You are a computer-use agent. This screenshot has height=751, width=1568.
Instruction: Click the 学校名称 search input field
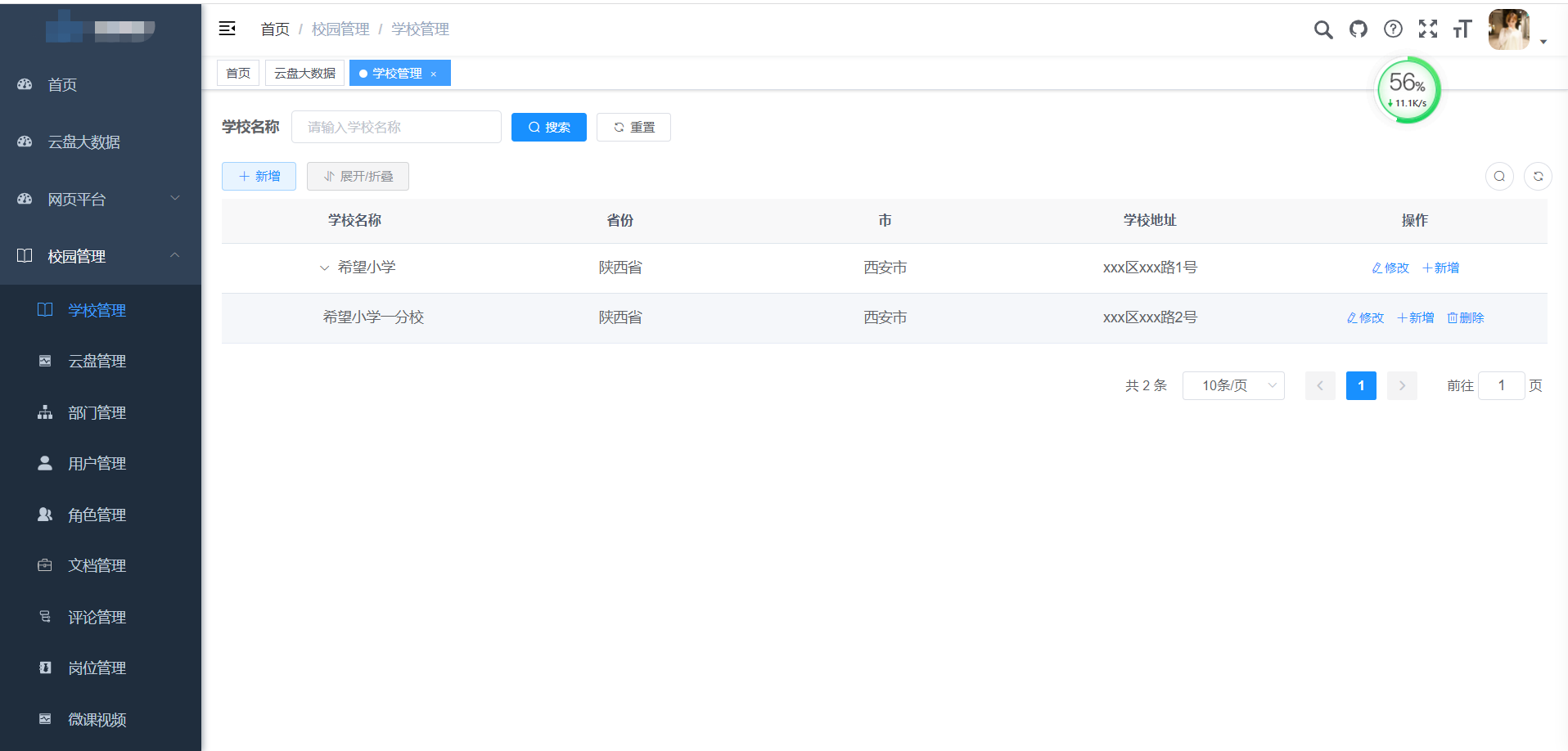click(x=396, y=127)
